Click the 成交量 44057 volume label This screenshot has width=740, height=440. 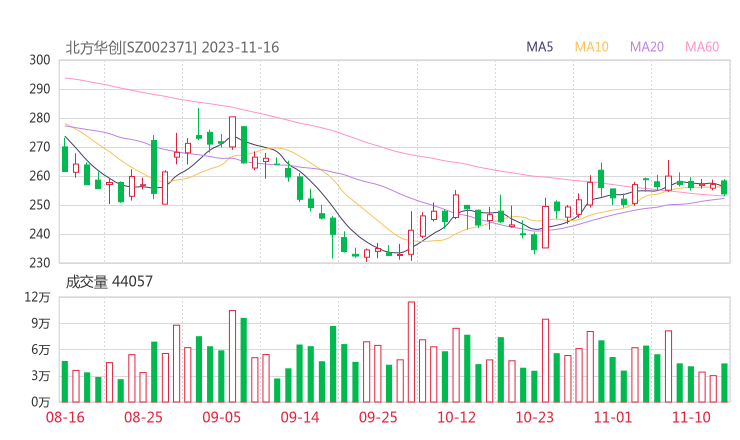pos(109,282)
